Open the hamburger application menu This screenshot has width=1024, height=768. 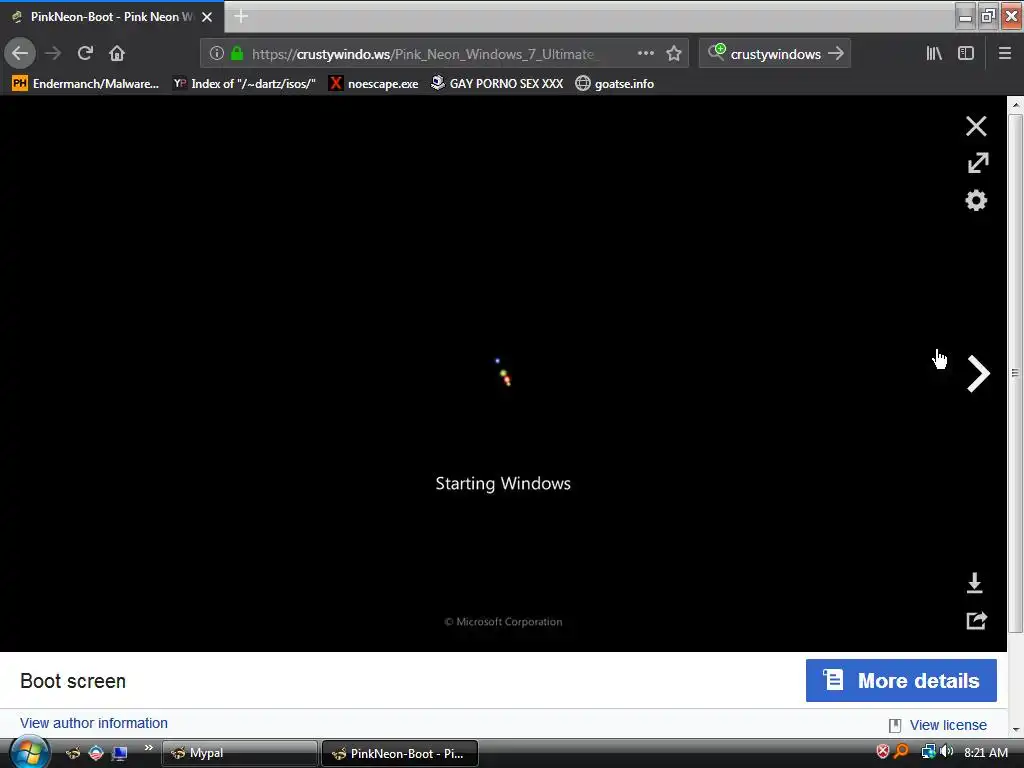point(1004,53)
